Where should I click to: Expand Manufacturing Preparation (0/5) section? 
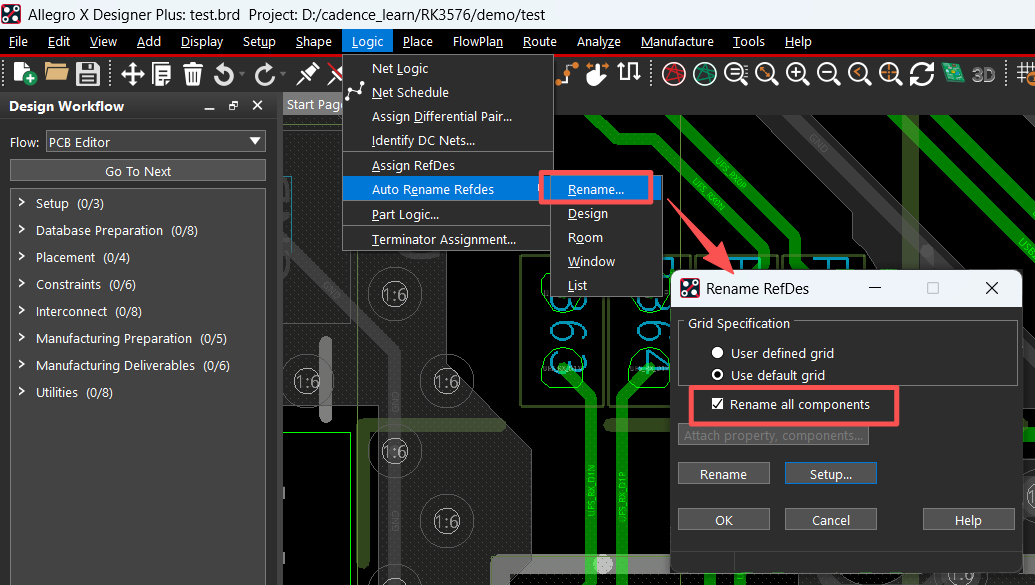coord(22,337)
